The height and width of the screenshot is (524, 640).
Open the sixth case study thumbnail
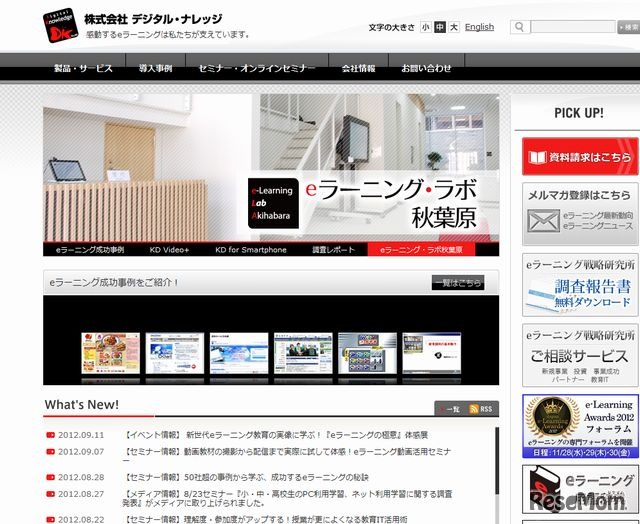pyautogui.click(x=432, y=353)
